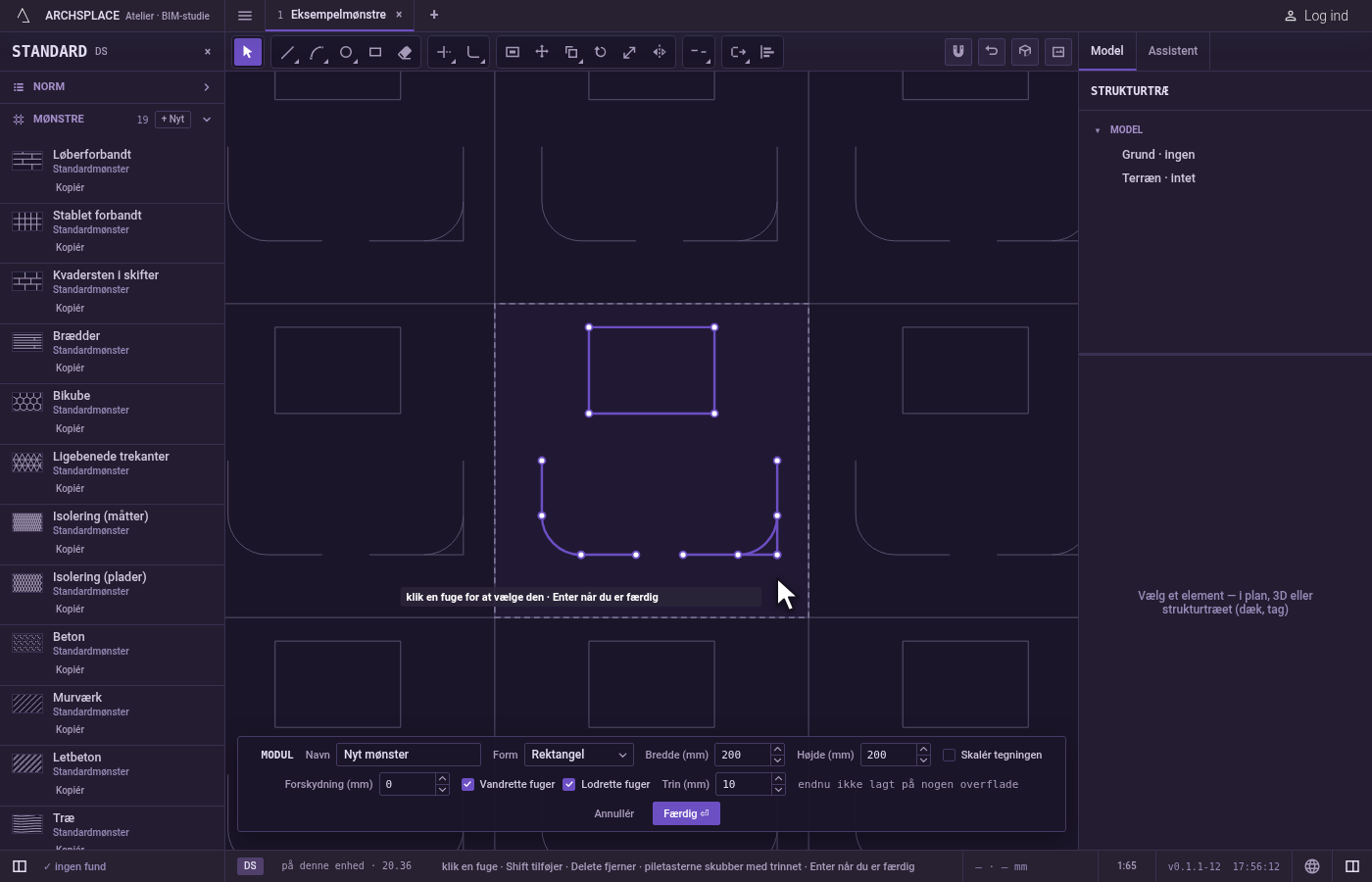Screen dimensions: 1372x882
Task: Click Annullér to cancel
Action: (x=614, y=813)
